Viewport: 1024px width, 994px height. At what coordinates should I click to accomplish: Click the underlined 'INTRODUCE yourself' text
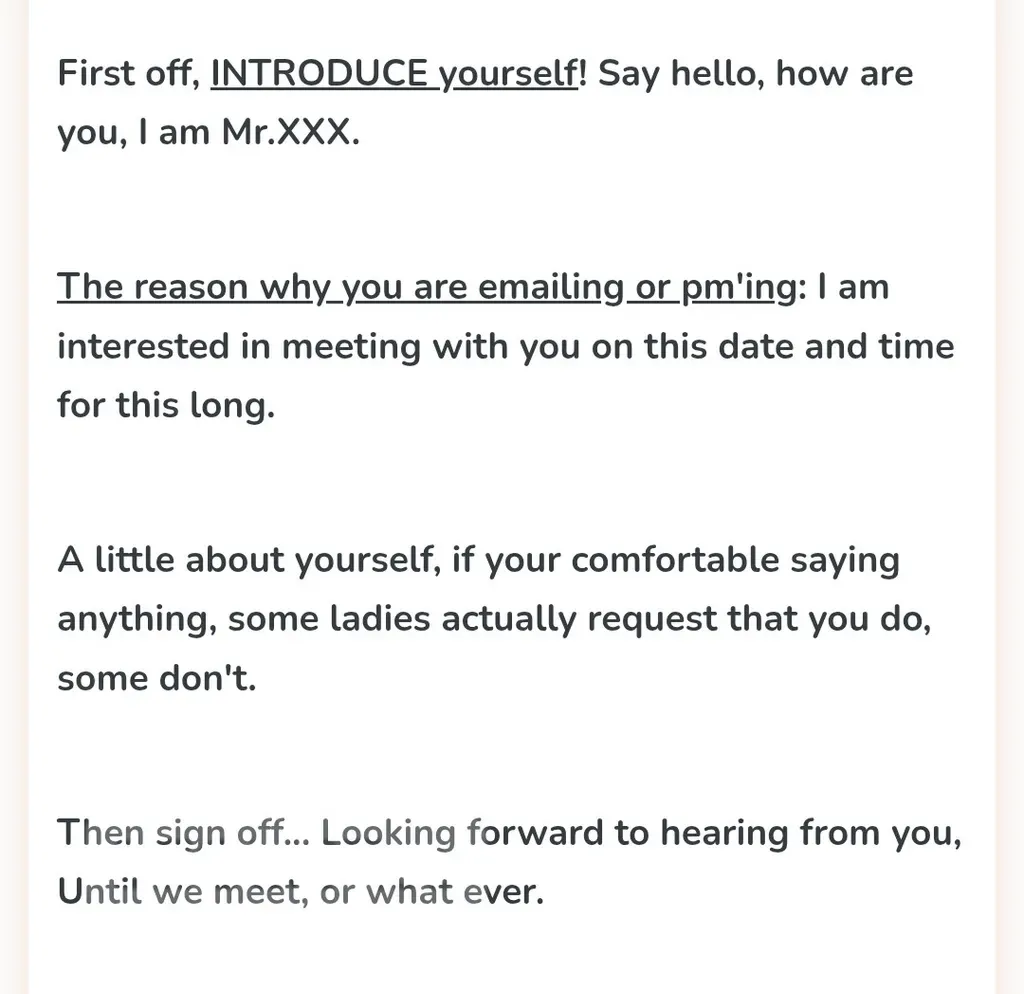click(394, 74)
